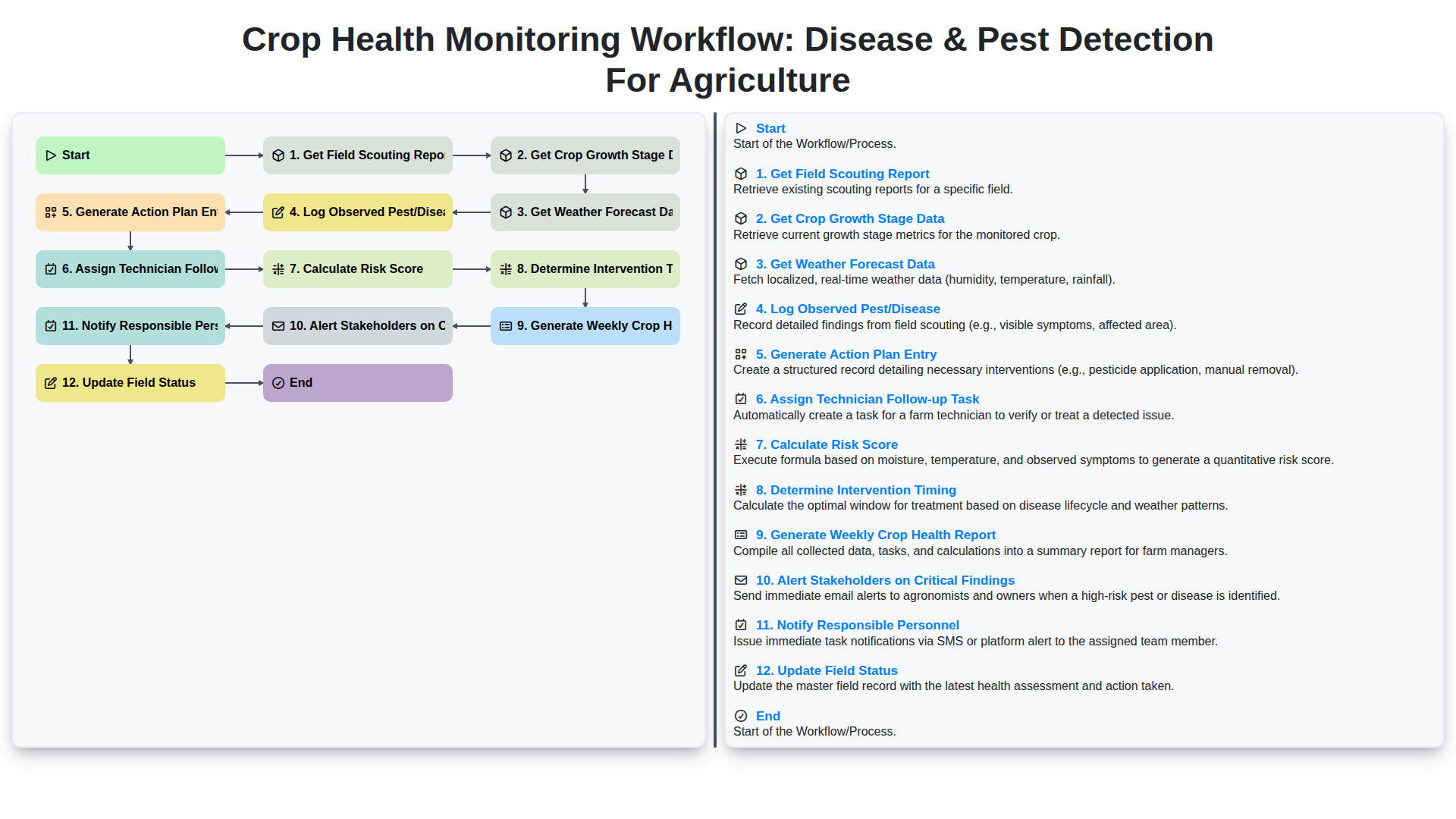Select the End link in the right panel

click(x=768, y=715)
